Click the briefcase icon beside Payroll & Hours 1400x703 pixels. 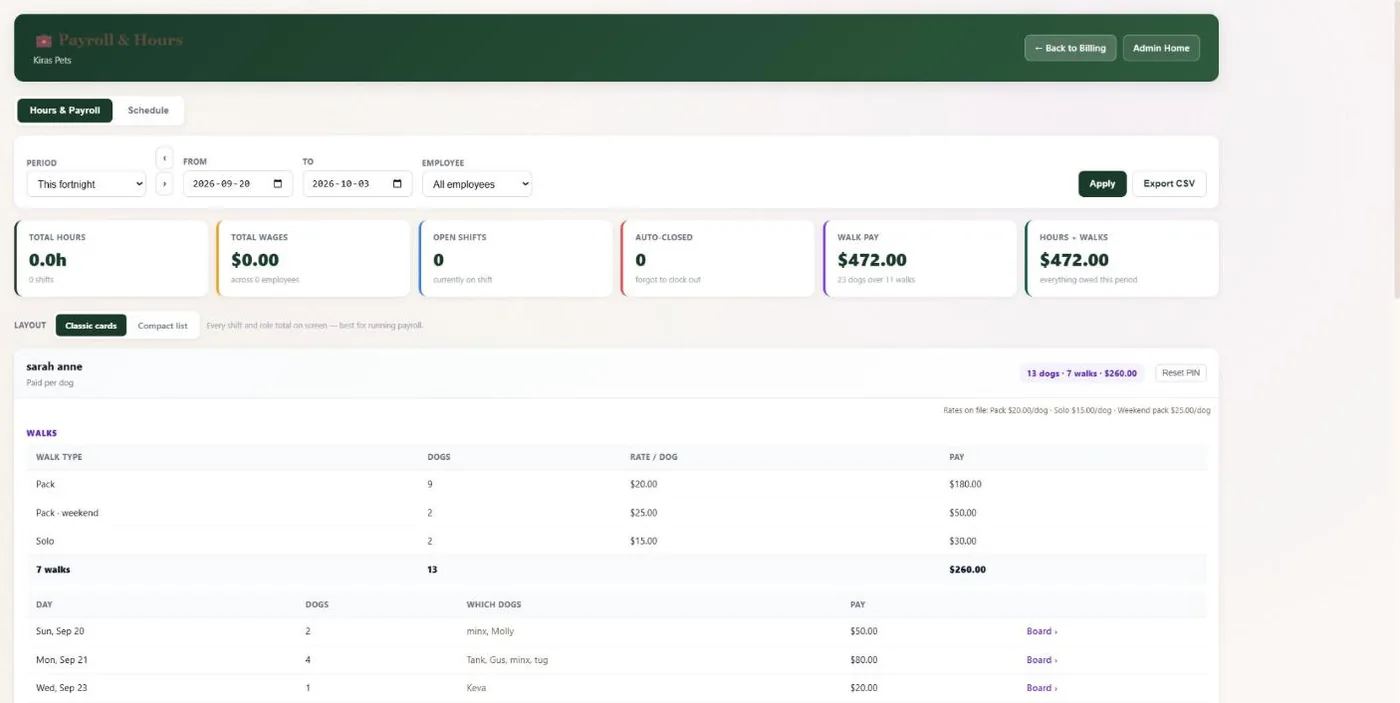(x=43, y=41)
